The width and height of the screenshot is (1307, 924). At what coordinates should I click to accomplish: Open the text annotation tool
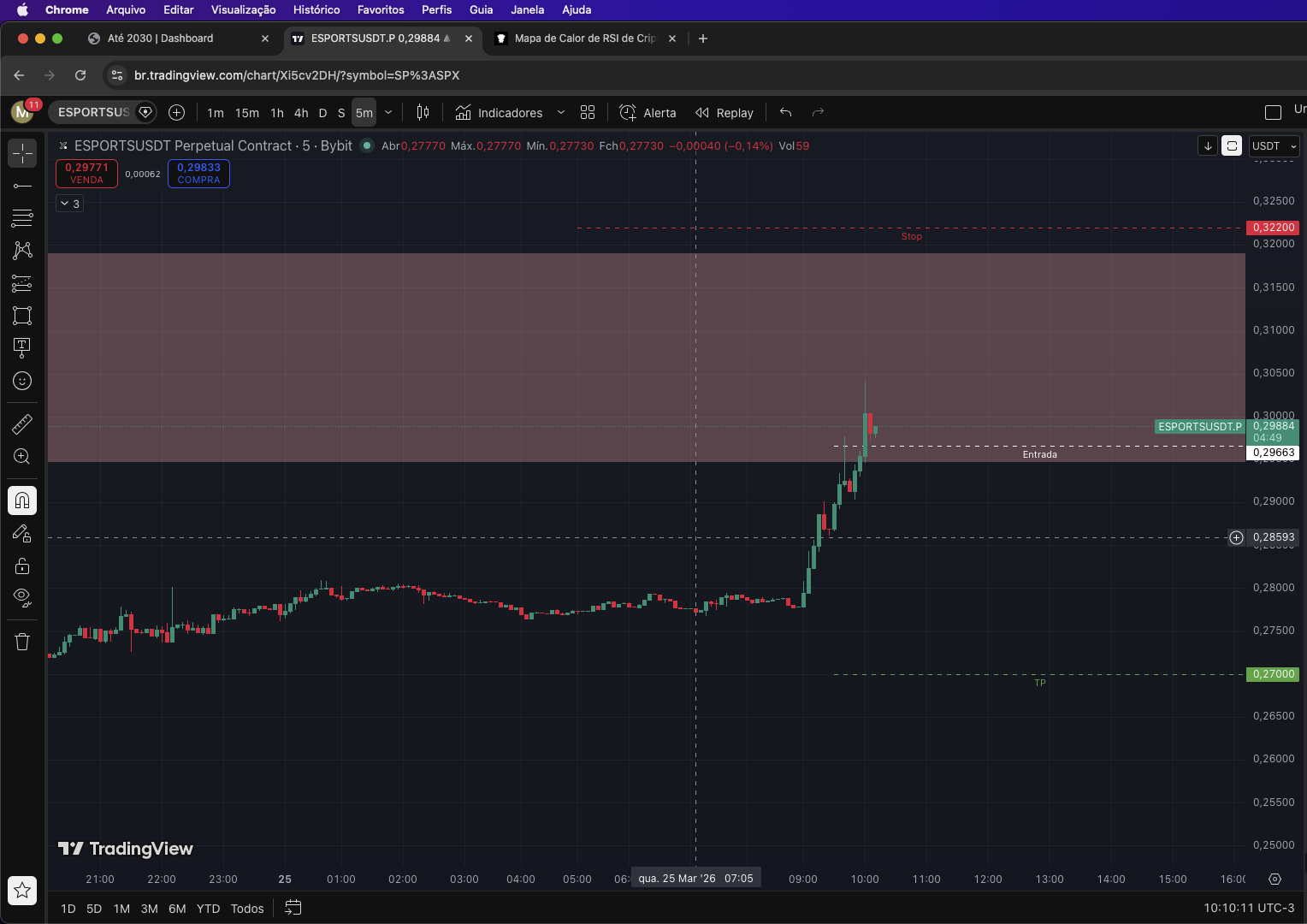[x=22, y=346]
